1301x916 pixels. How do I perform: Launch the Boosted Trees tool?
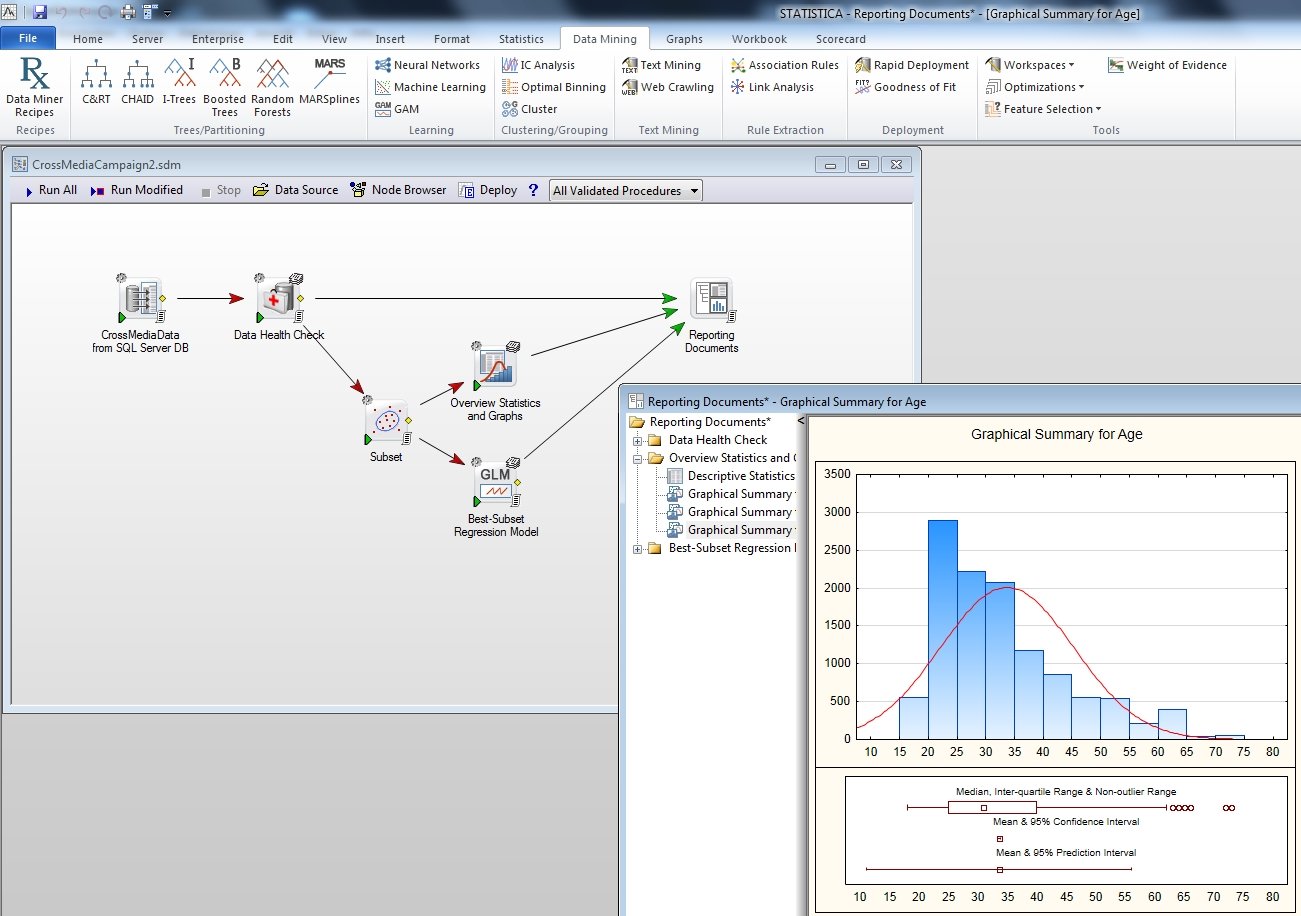tap(224, 86)
